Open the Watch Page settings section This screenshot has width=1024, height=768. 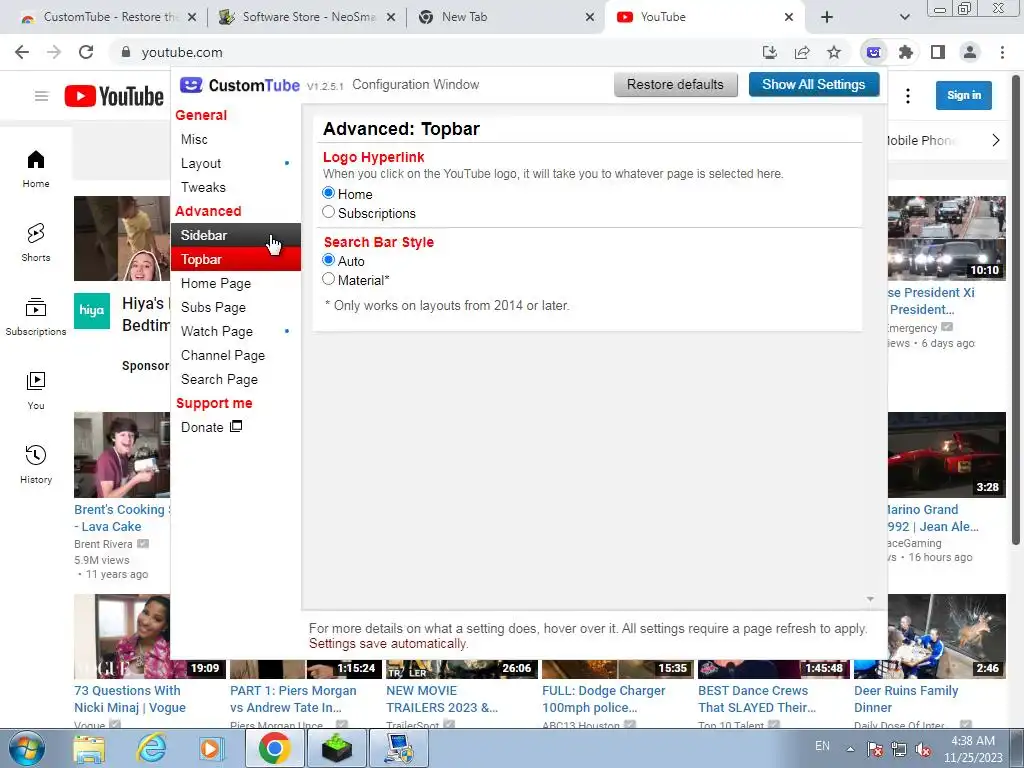pos(236,331)
